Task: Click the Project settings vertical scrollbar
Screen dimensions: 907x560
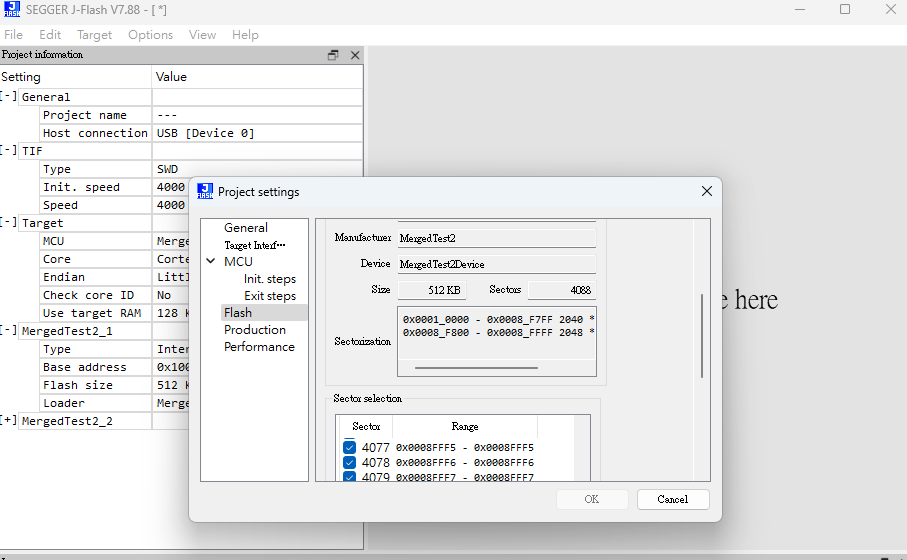Action: tap(702, 336)
